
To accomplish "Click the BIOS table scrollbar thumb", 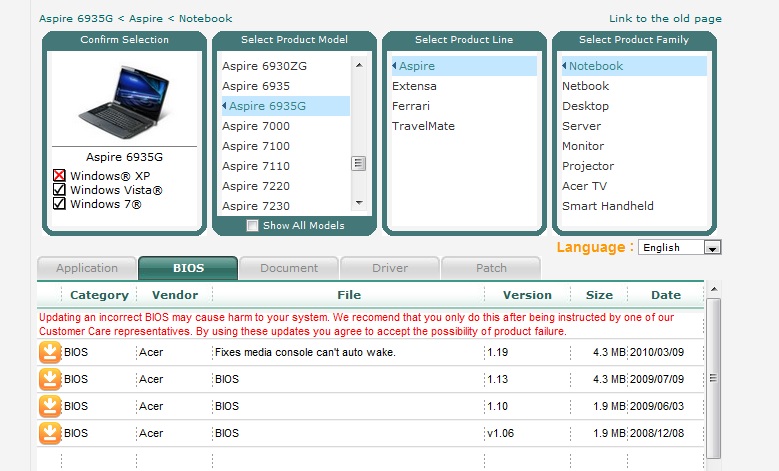I will click(713, 378).
